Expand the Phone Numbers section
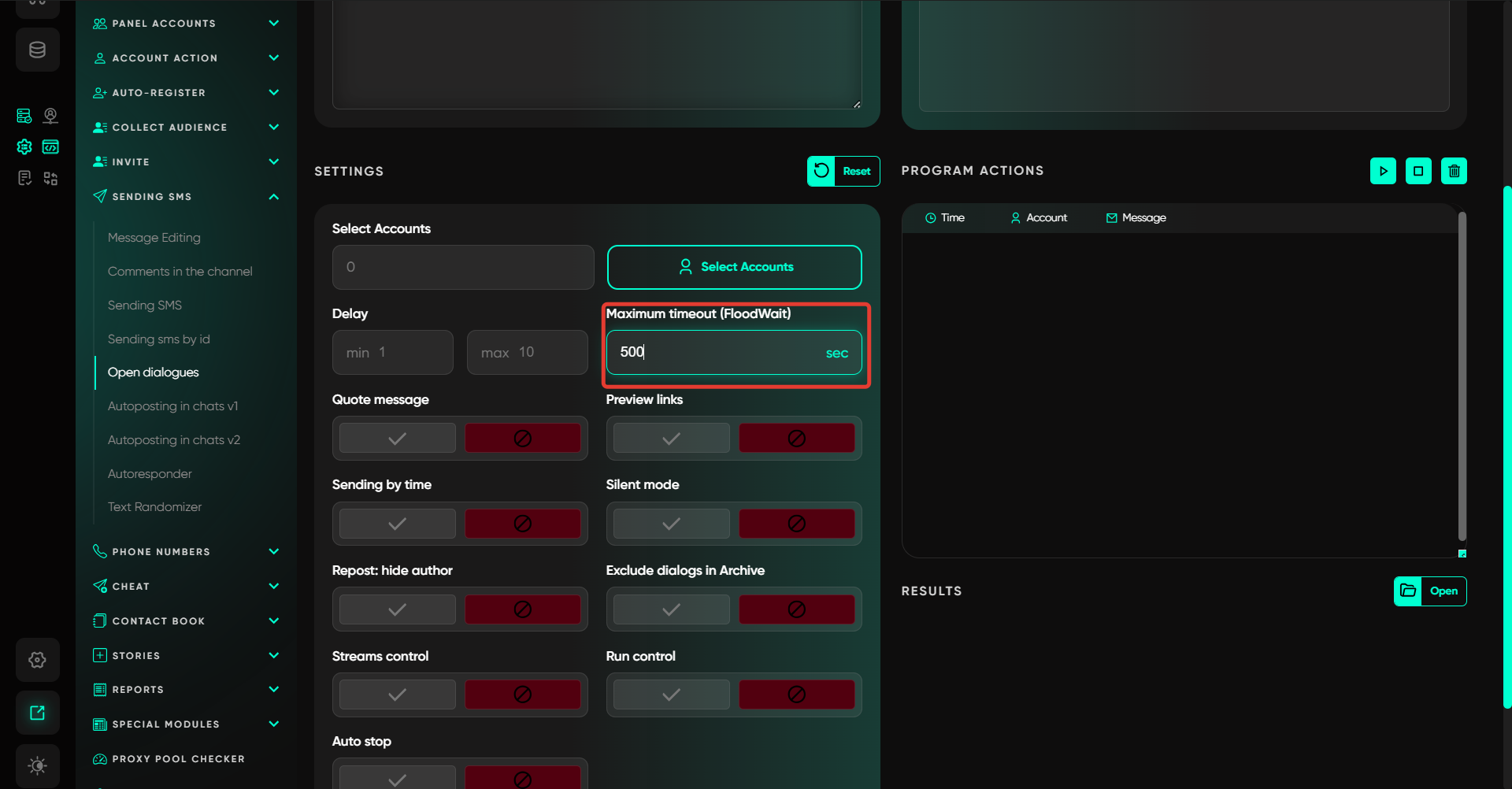The width and height of the screenshot is (1512, 789). [x=273, y=552]
